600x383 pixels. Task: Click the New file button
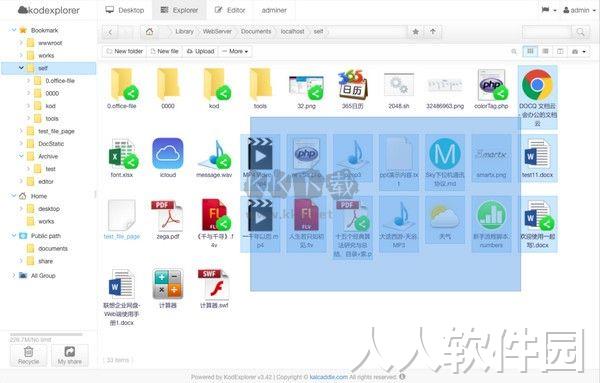pos(164,51)
